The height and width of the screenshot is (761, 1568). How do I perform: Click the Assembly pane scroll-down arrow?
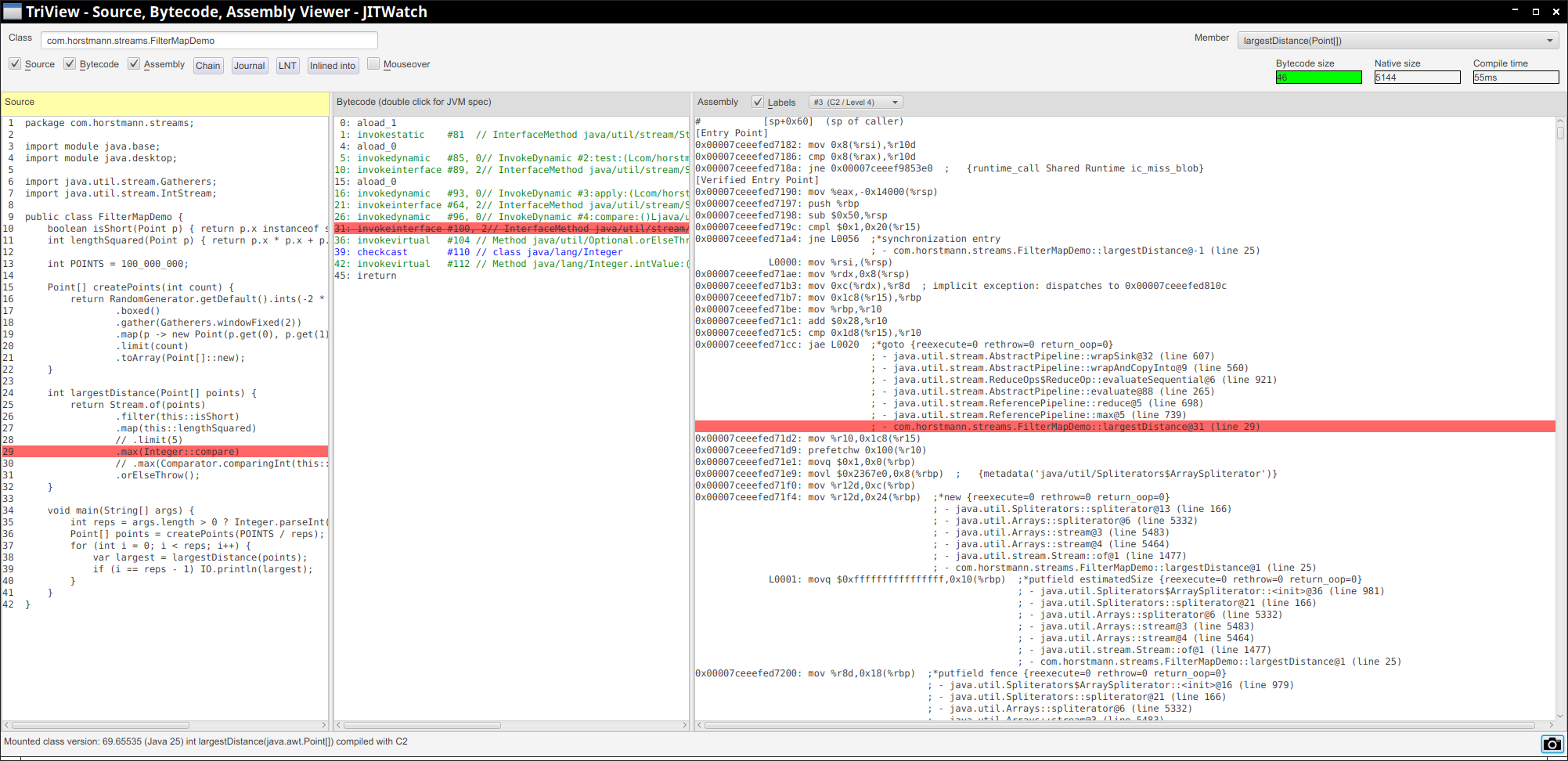[1560, 715]
